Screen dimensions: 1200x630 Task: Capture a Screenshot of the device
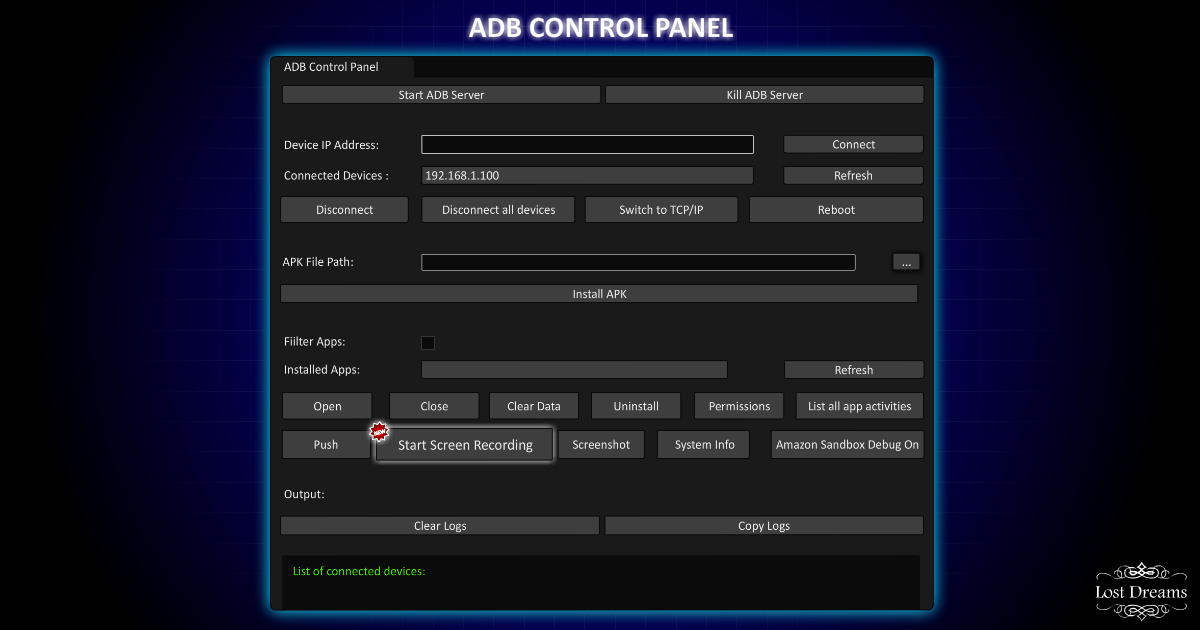(x=601, y=444)
